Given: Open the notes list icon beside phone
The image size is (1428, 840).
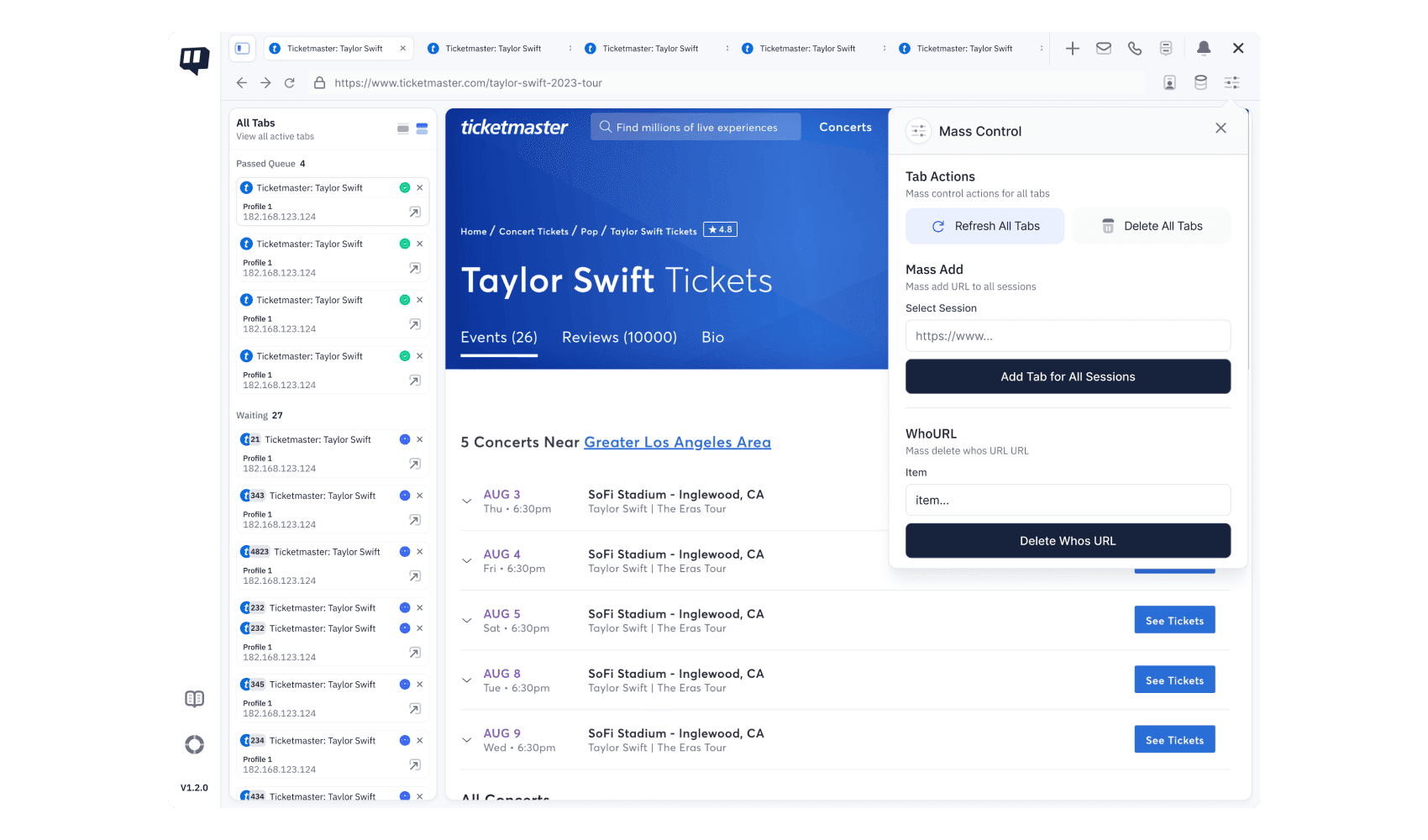Looking at the screenshot, I should click(1166, 49).
